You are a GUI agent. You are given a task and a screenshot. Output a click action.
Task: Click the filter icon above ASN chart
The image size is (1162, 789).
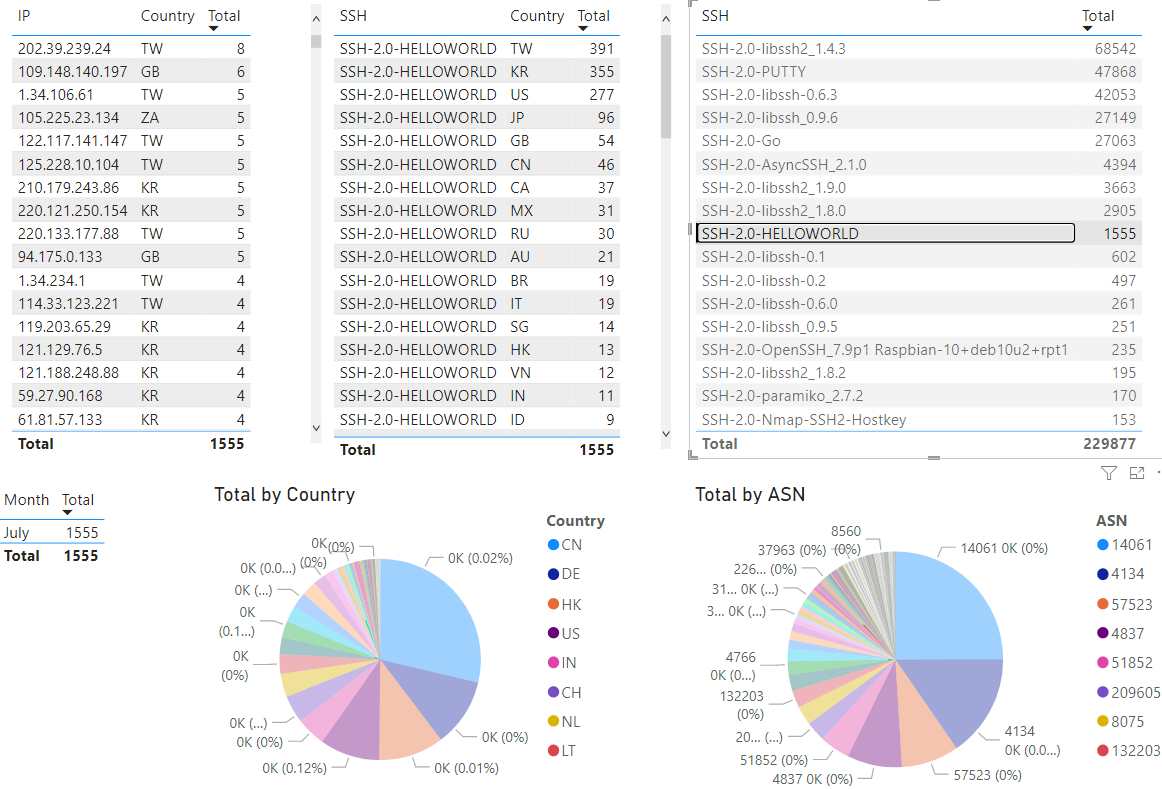1108,473
